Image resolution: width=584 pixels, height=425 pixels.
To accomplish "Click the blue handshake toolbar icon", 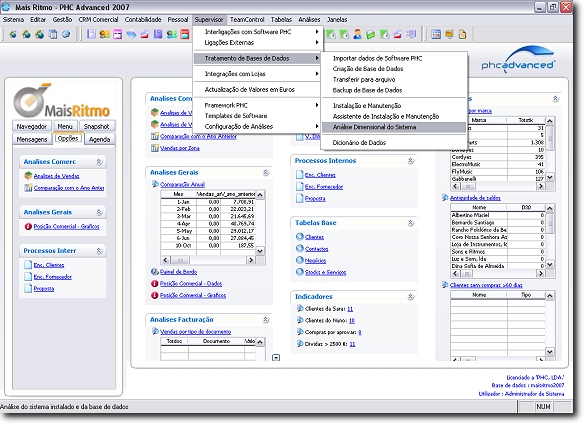I will [x=131, y=35].
